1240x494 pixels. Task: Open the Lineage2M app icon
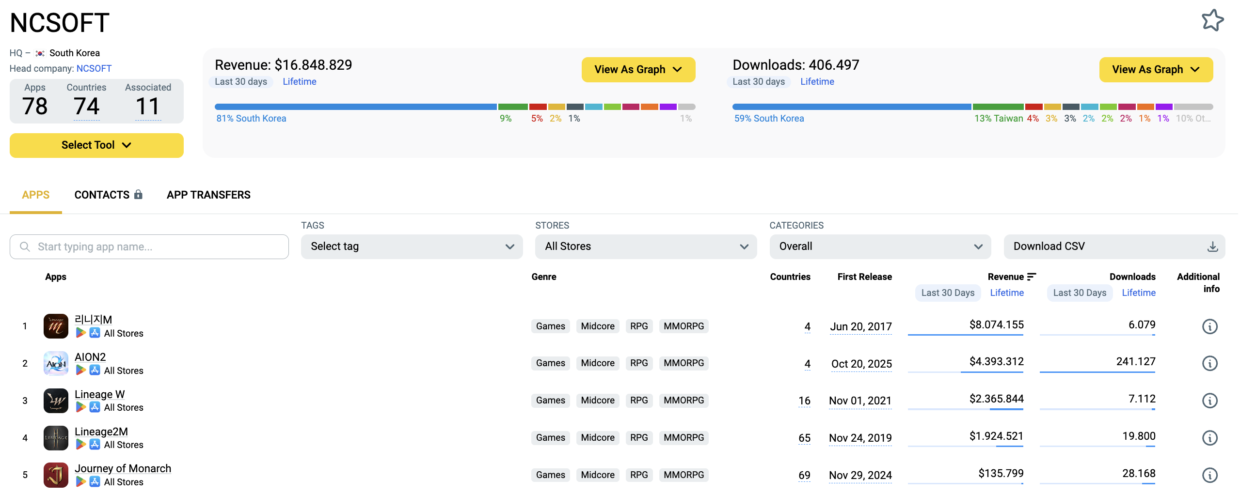[x=56, y=438]
